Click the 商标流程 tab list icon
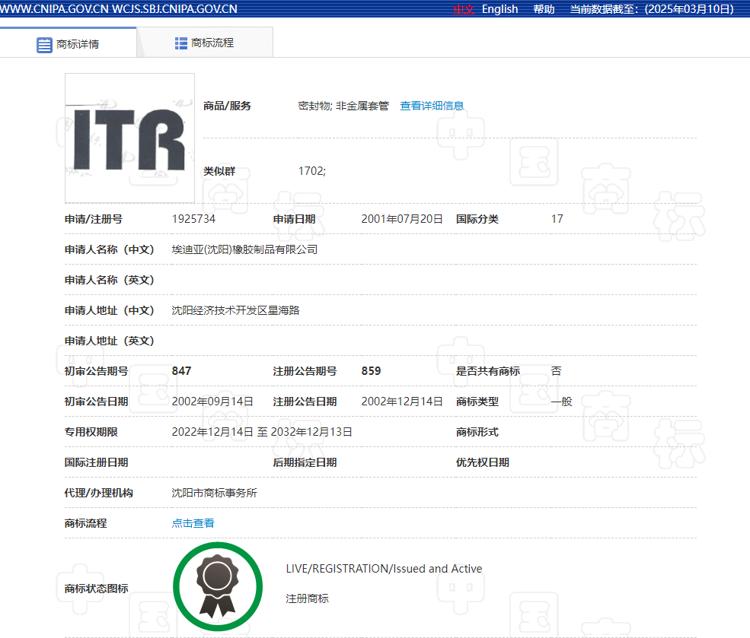 pos(181,43)
